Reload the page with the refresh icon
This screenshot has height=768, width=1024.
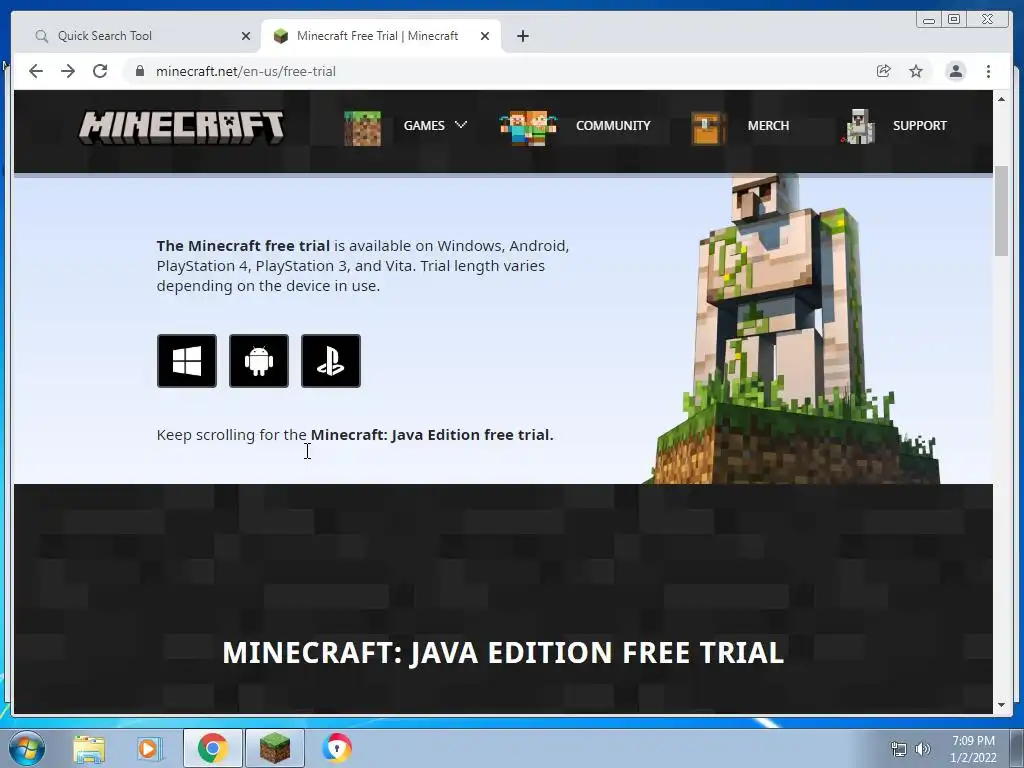100,71
